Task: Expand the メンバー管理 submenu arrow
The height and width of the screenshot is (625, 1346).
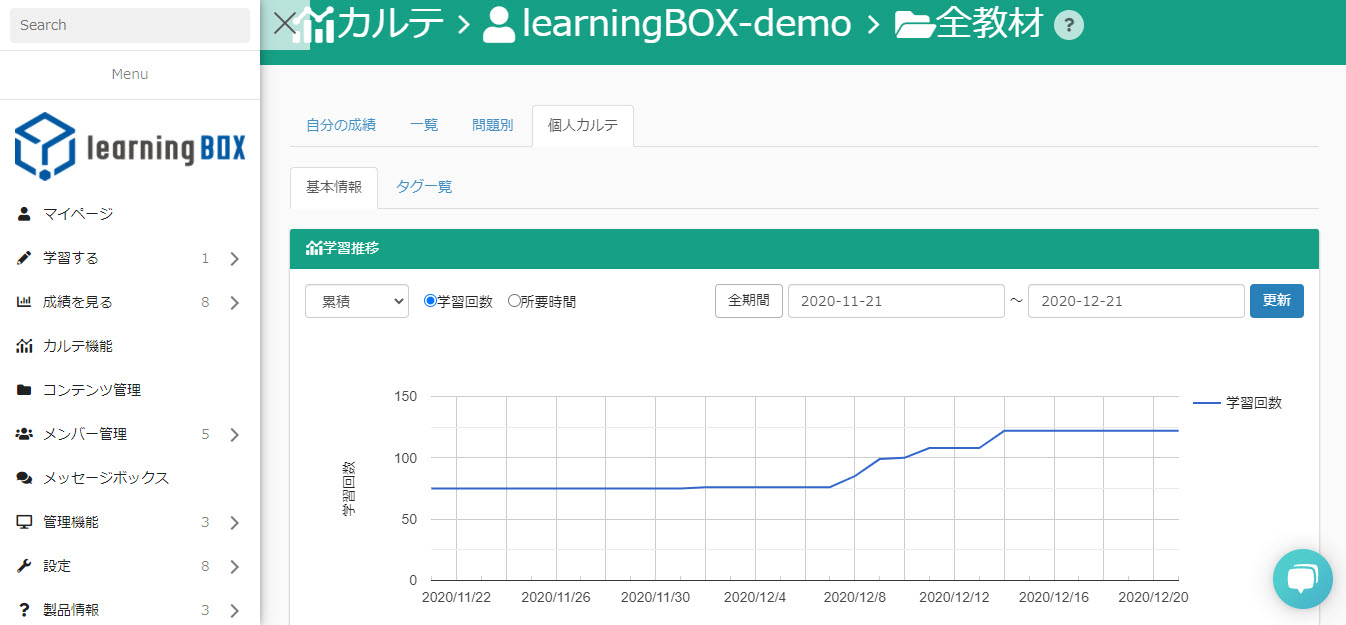Action: click(234, 435)
